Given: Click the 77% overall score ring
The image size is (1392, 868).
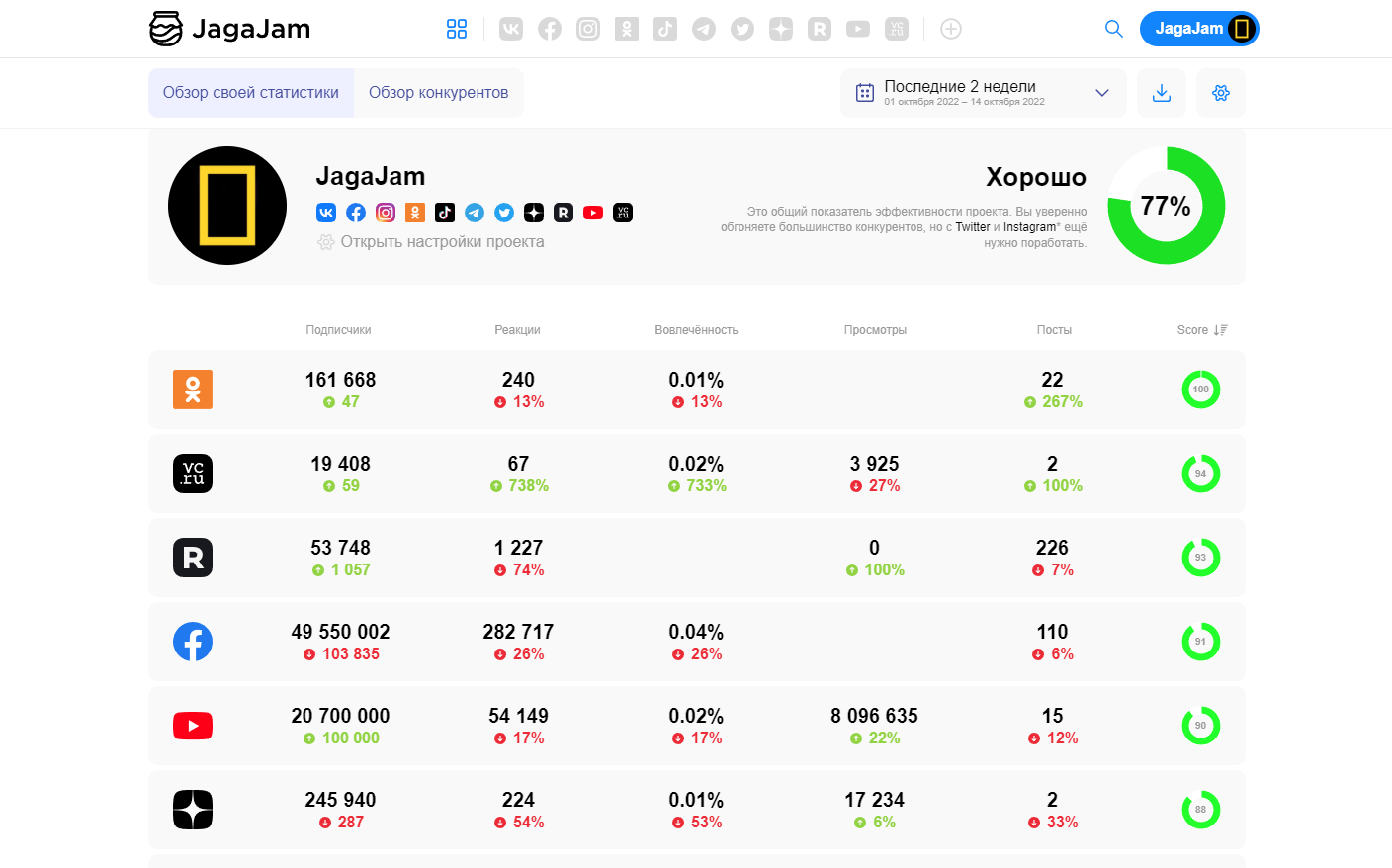Looking at the screenshot, I should coord(1166,206).
